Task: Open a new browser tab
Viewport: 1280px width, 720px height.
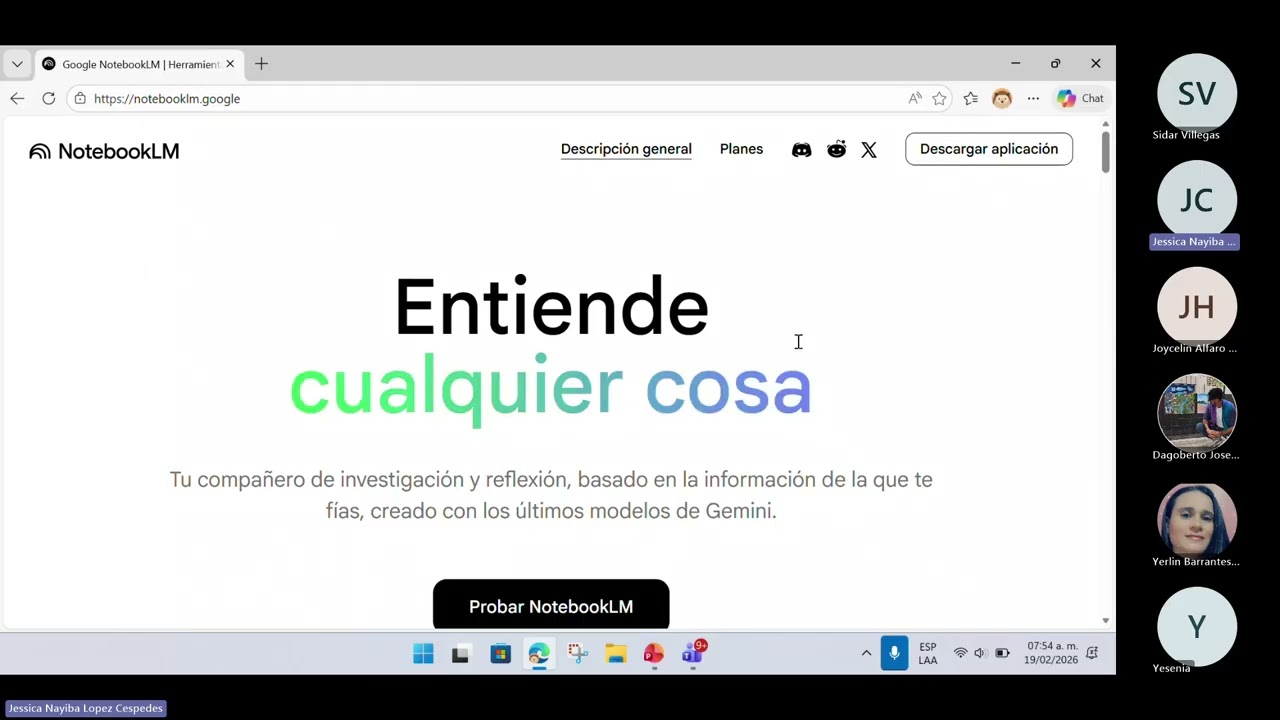Action: 261,64
